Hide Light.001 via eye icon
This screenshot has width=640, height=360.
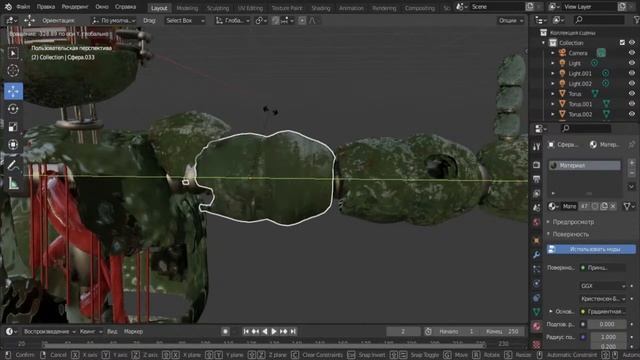[x=632, y=73]
